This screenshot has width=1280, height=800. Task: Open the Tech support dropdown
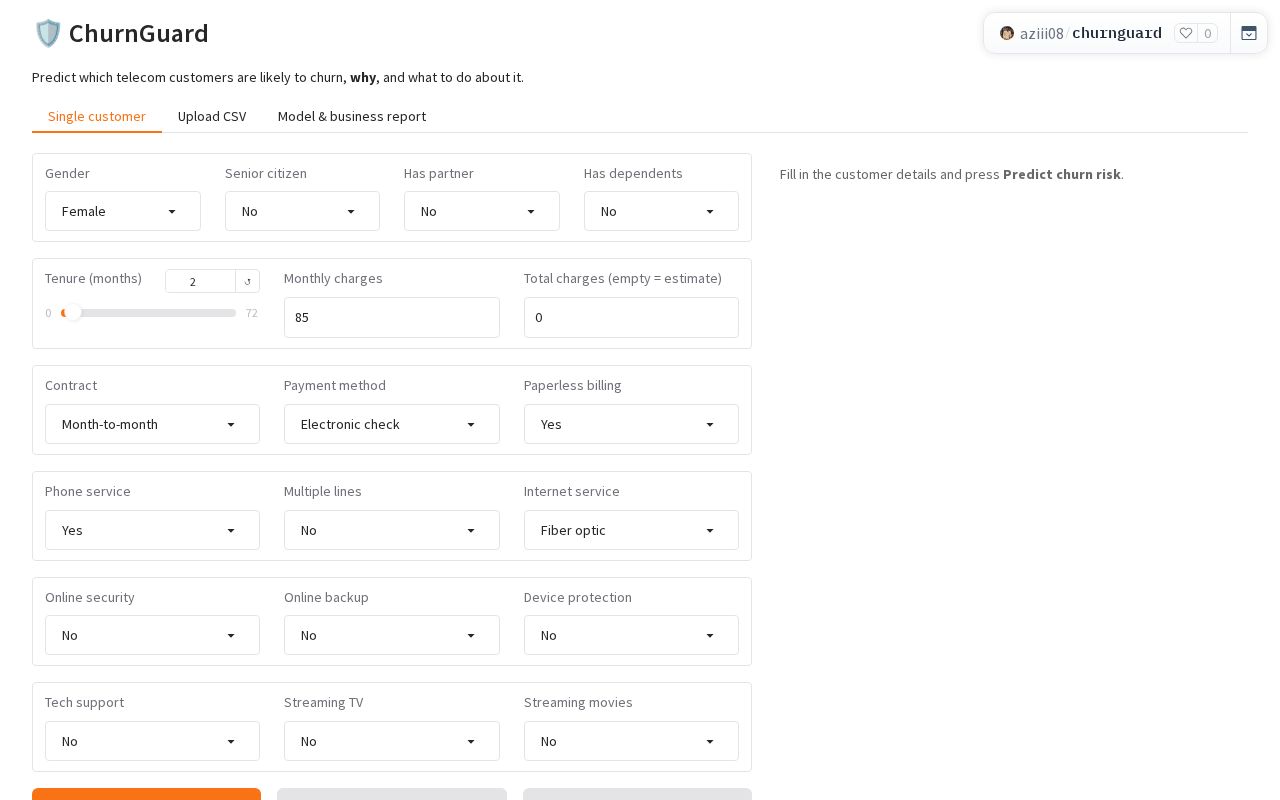152,741
